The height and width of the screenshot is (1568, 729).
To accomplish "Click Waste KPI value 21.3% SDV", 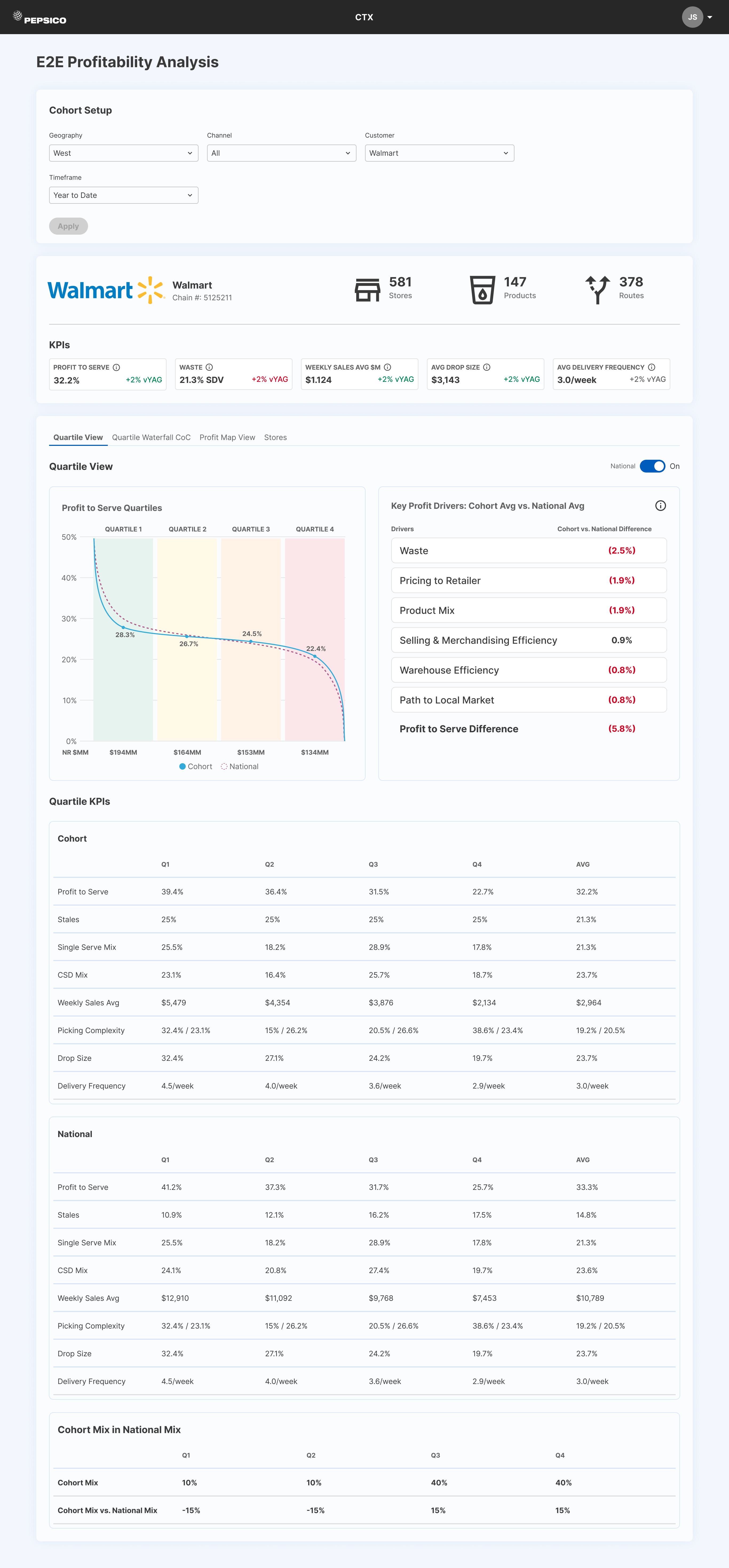I will click(x=201, y=380).
